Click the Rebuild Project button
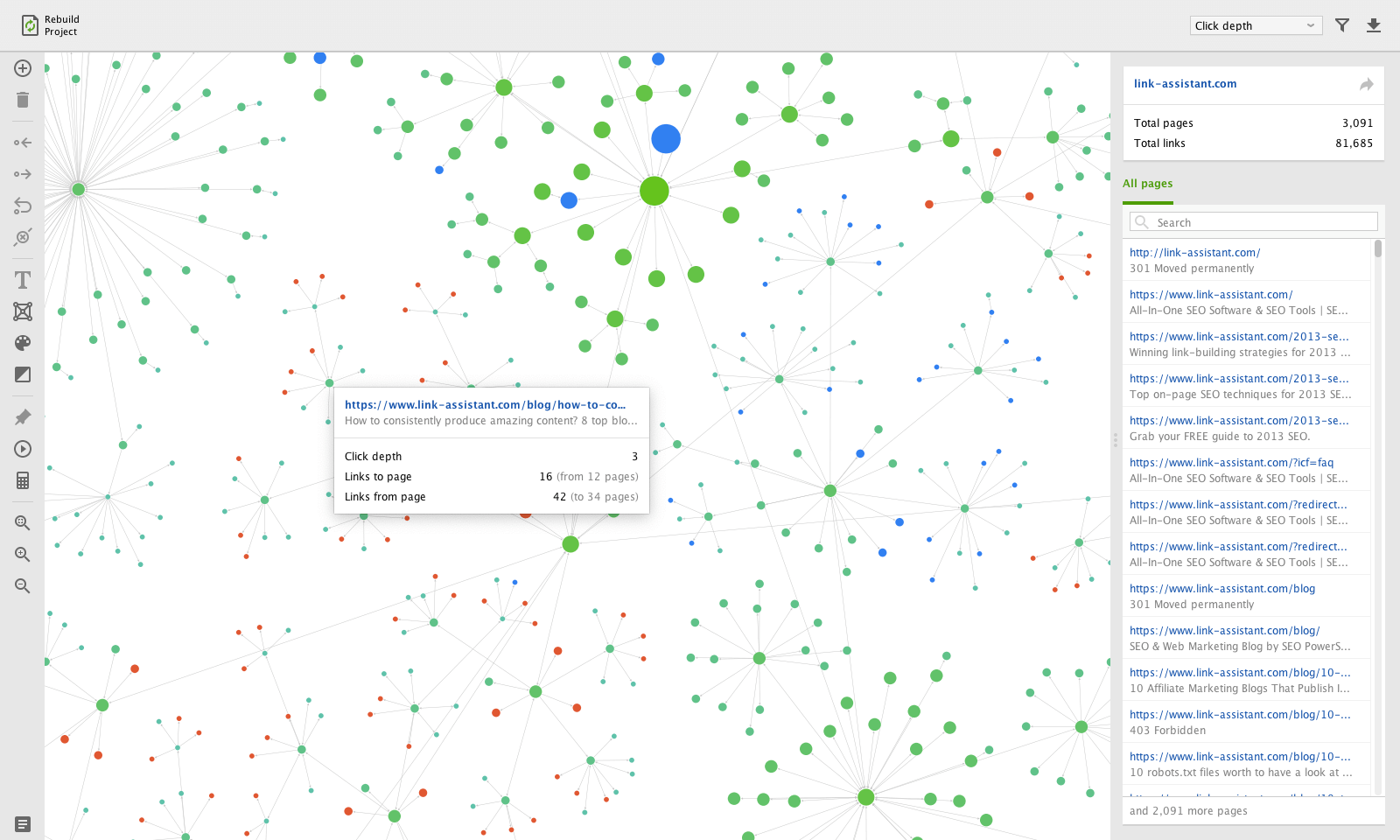The width and height of the screenshot is (1400, 840). [50, 25]
